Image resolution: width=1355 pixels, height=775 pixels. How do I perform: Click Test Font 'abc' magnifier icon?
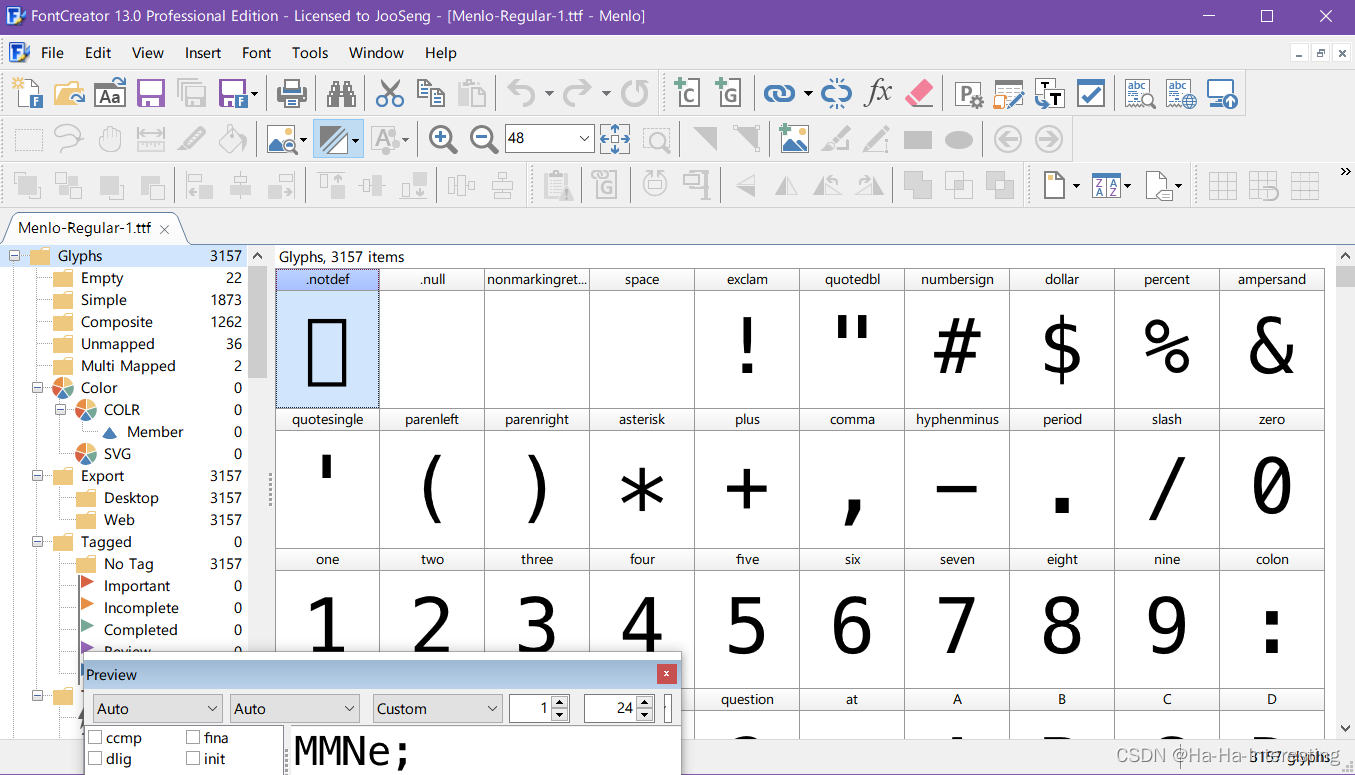pyautogui.click(x=1140, y=93)
